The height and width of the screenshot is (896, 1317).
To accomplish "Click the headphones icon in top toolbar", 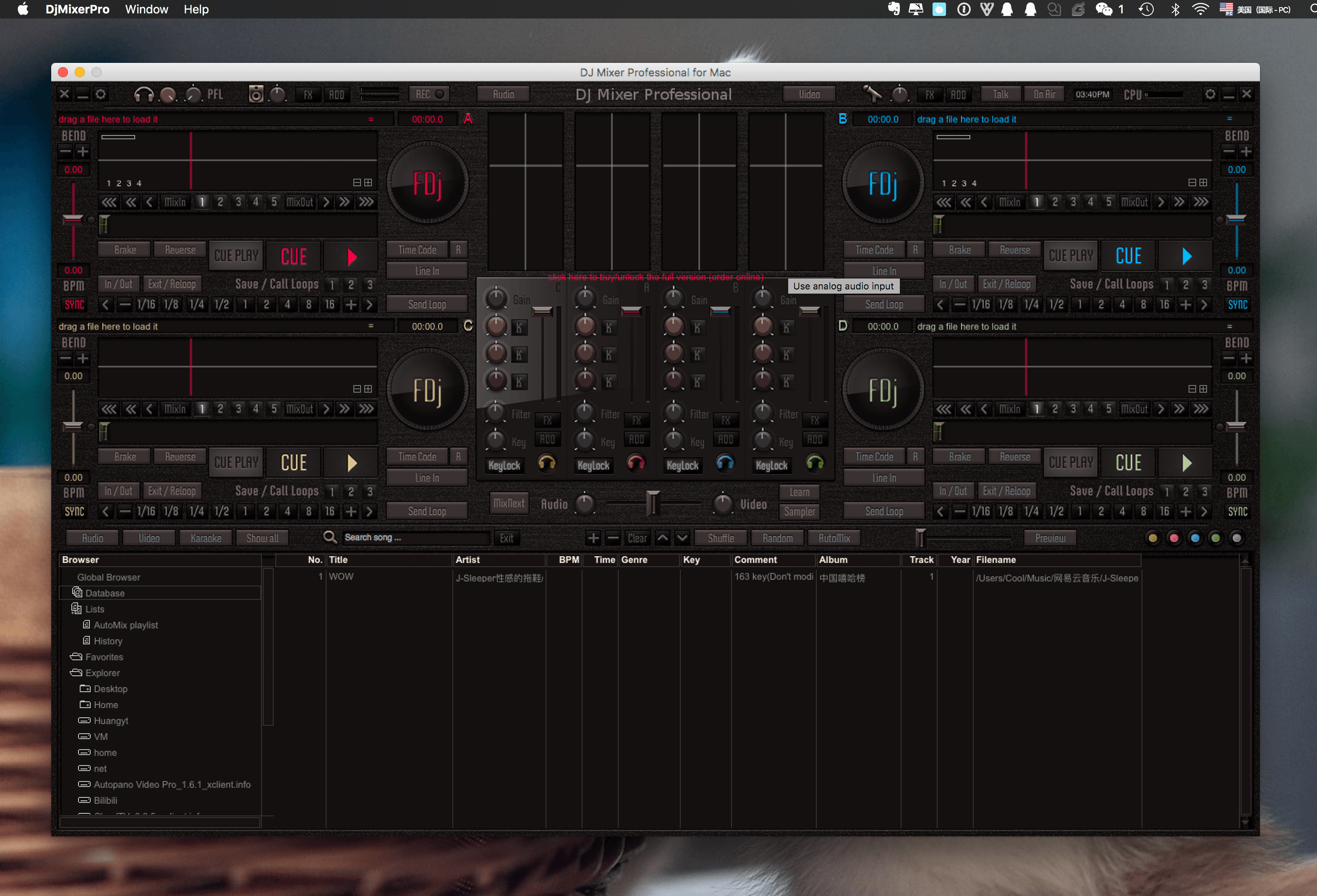I will coord(144,94).
